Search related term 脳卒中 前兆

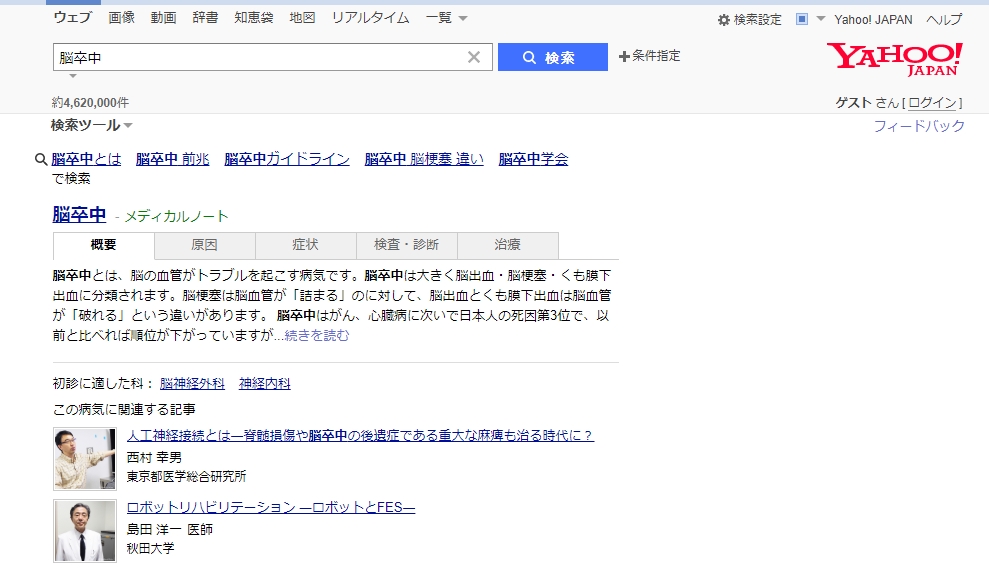pyautogui.click(x=172, y=159)
